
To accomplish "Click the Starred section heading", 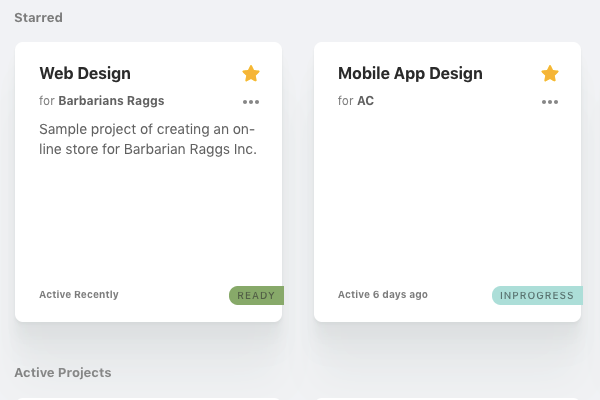I will coord(38,18).
